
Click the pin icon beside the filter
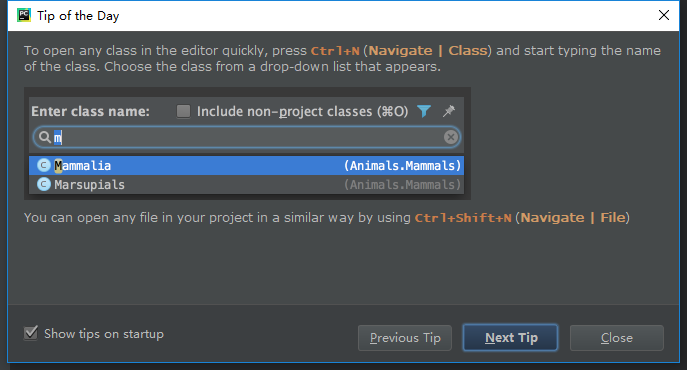[x=449, y=111]
